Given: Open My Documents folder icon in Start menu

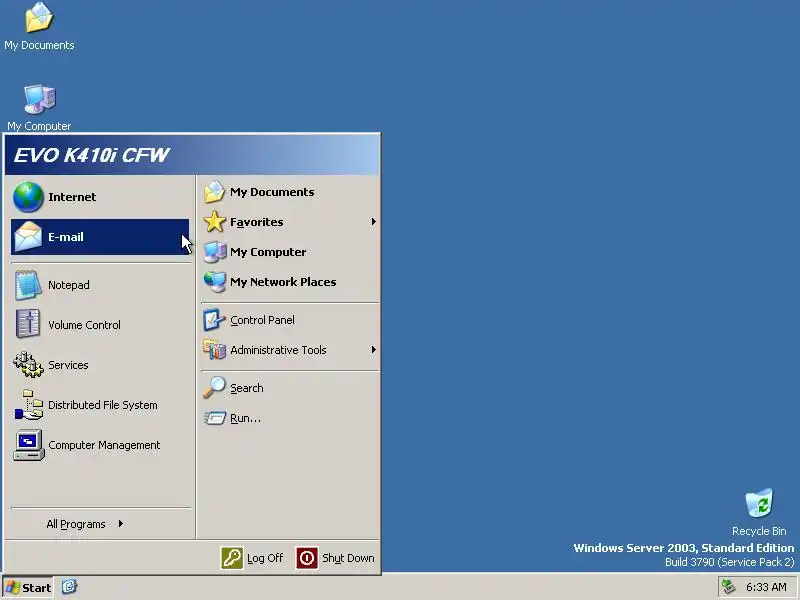Looking at the screenshot, I should point(214,192).
